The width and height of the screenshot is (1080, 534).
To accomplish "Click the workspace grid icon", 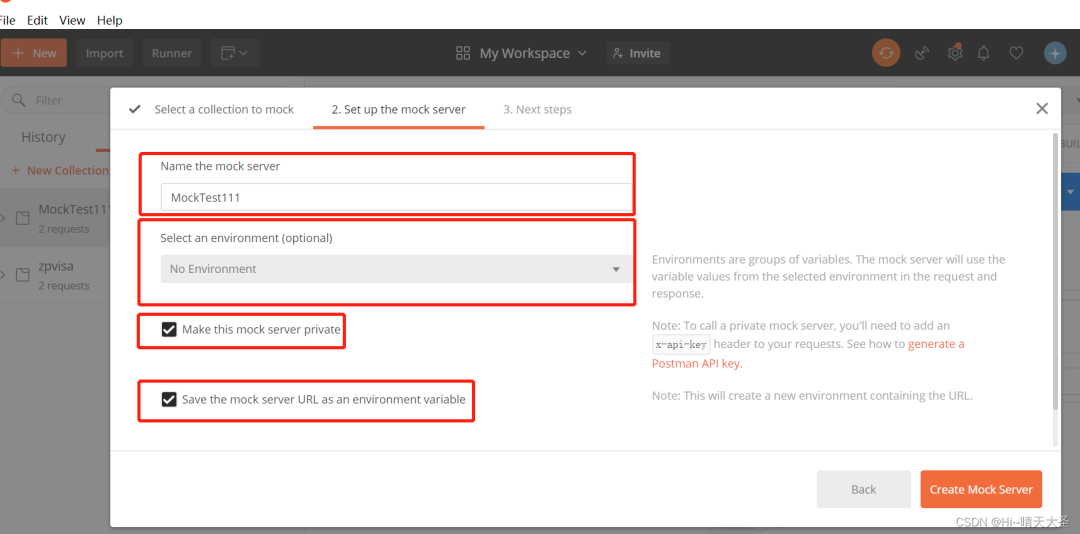I will coord(463,53).
